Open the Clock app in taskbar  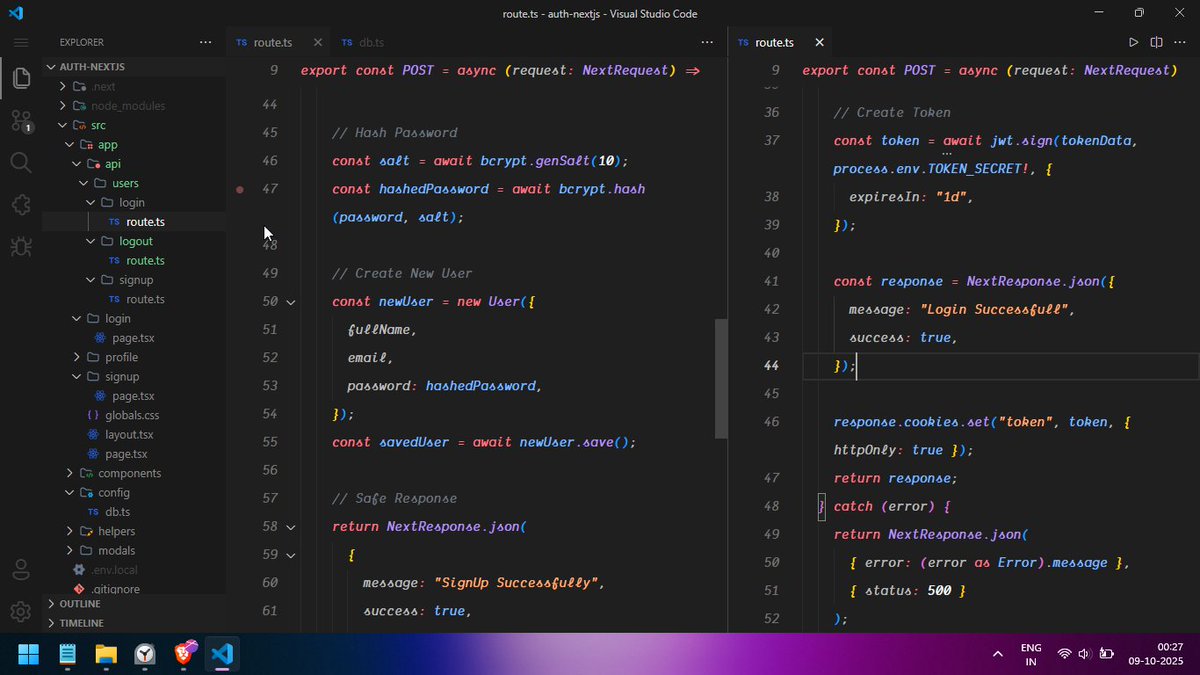coord(145,655)
